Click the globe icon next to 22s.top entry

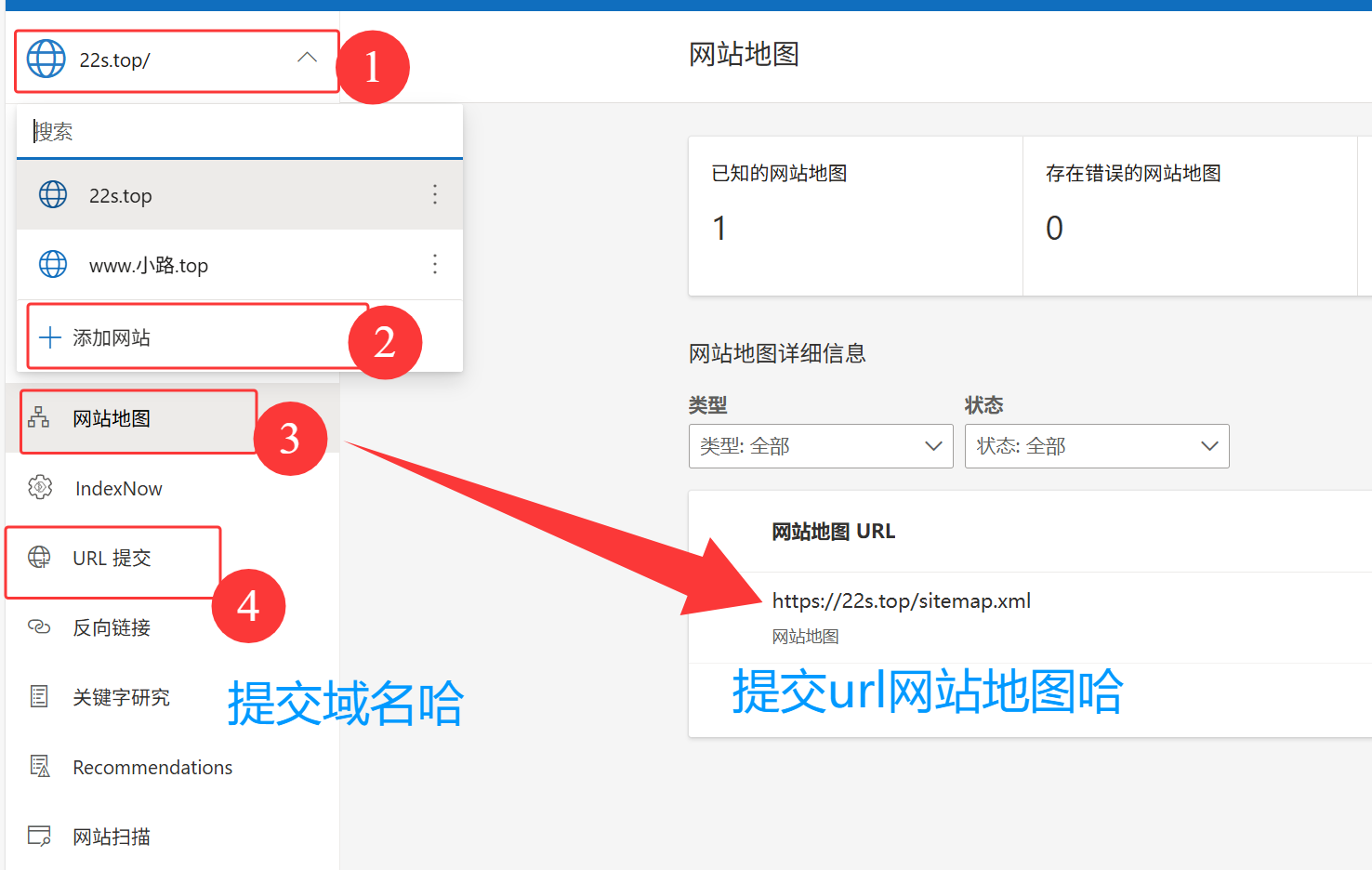[x=53, y=194]
